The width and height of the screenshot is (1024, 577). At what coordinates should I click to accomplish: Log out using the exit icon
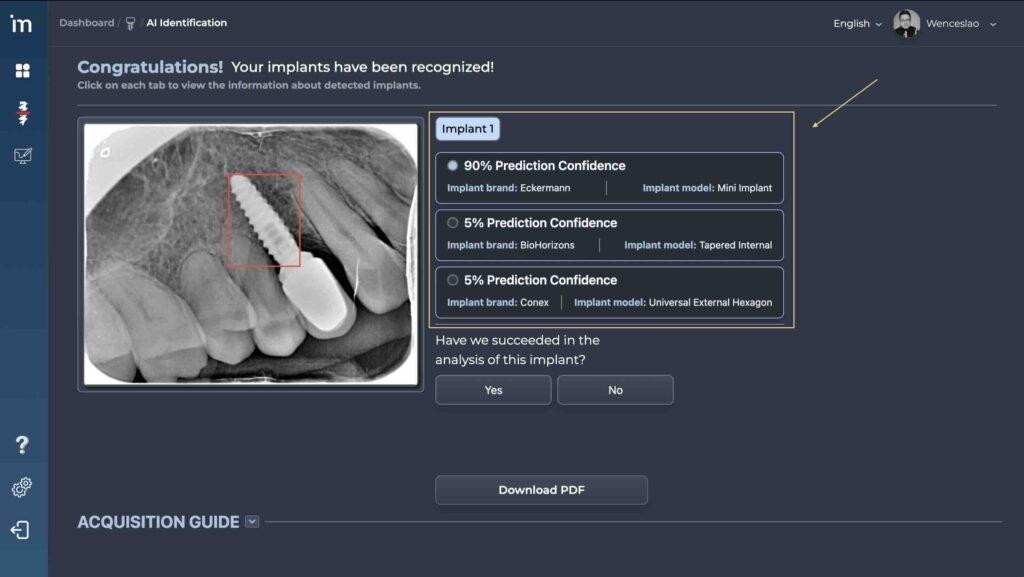[x=21, y=530]
